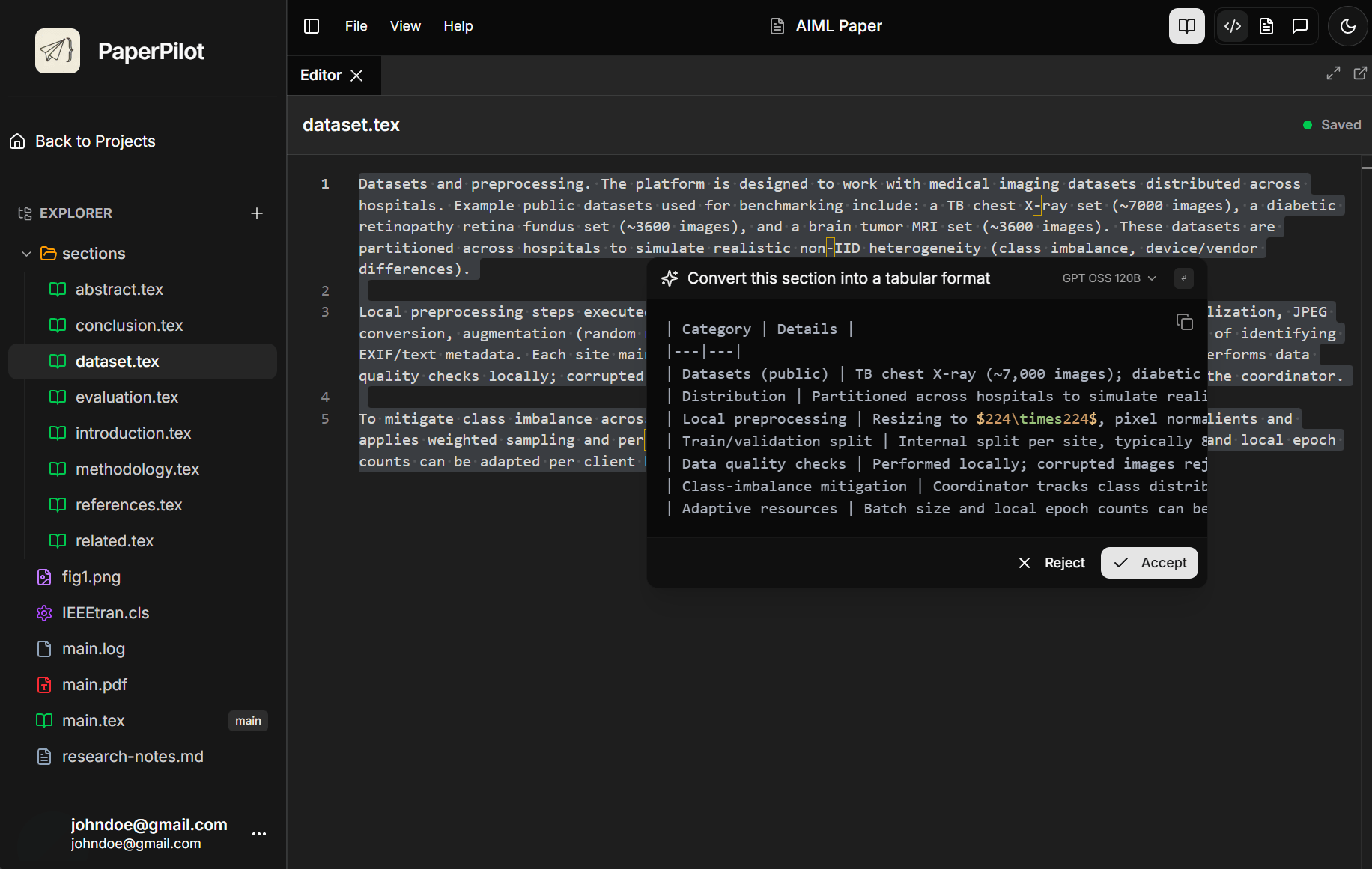1372x869 pixels.
Task: Open the ellipsis menu next to johndoe@gmail.com
Action: pyautogui.click(x=258, y=833)
